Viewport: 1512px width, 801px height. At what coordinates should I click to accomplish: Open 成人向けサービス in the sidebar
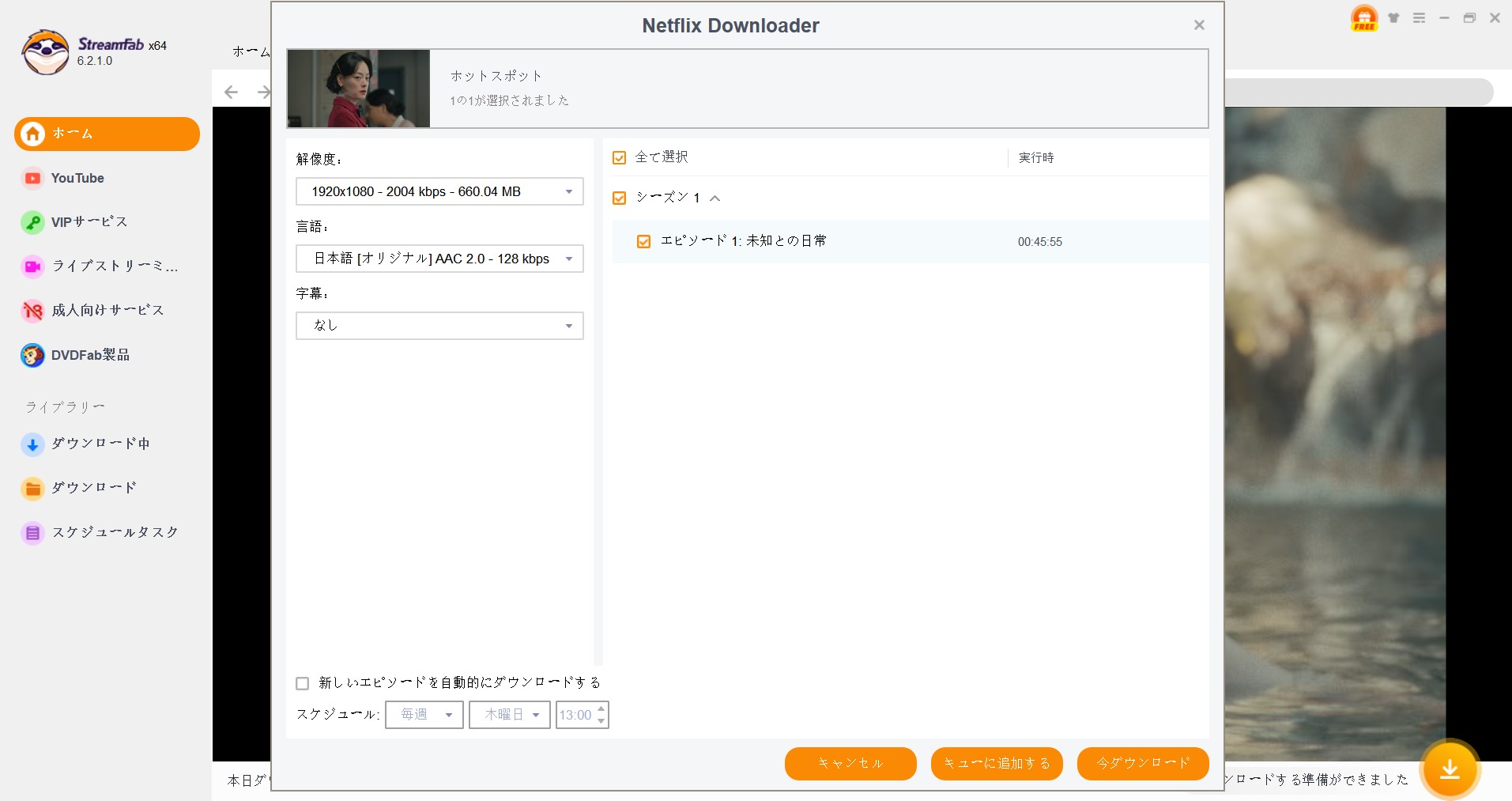[x=108, y=311]
